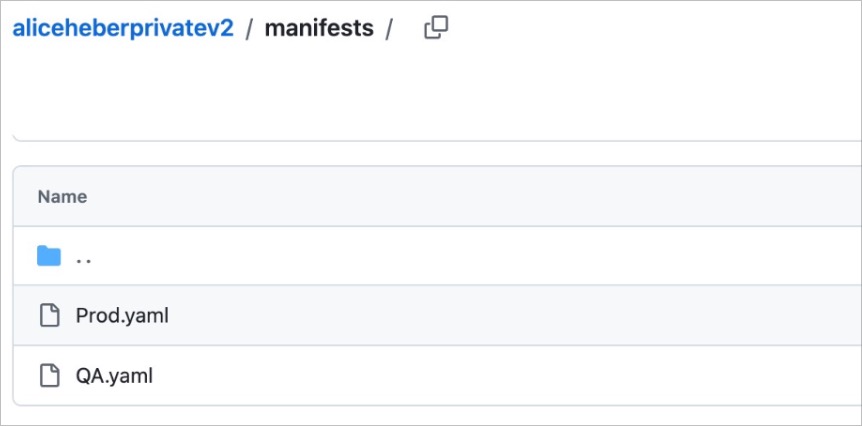The image size is (862, 426).
Task: Click empty space in the Name header row
Action: point(500,197)
